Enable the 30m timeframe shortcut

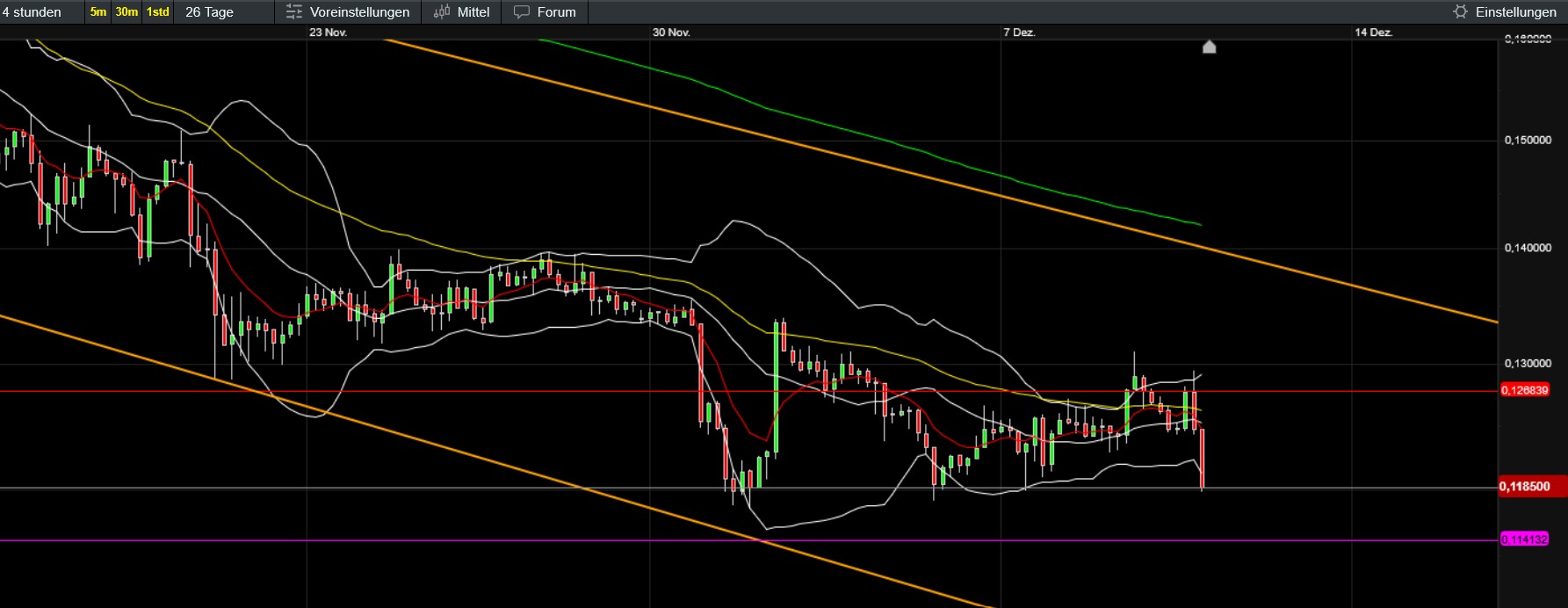coord(126,12)
